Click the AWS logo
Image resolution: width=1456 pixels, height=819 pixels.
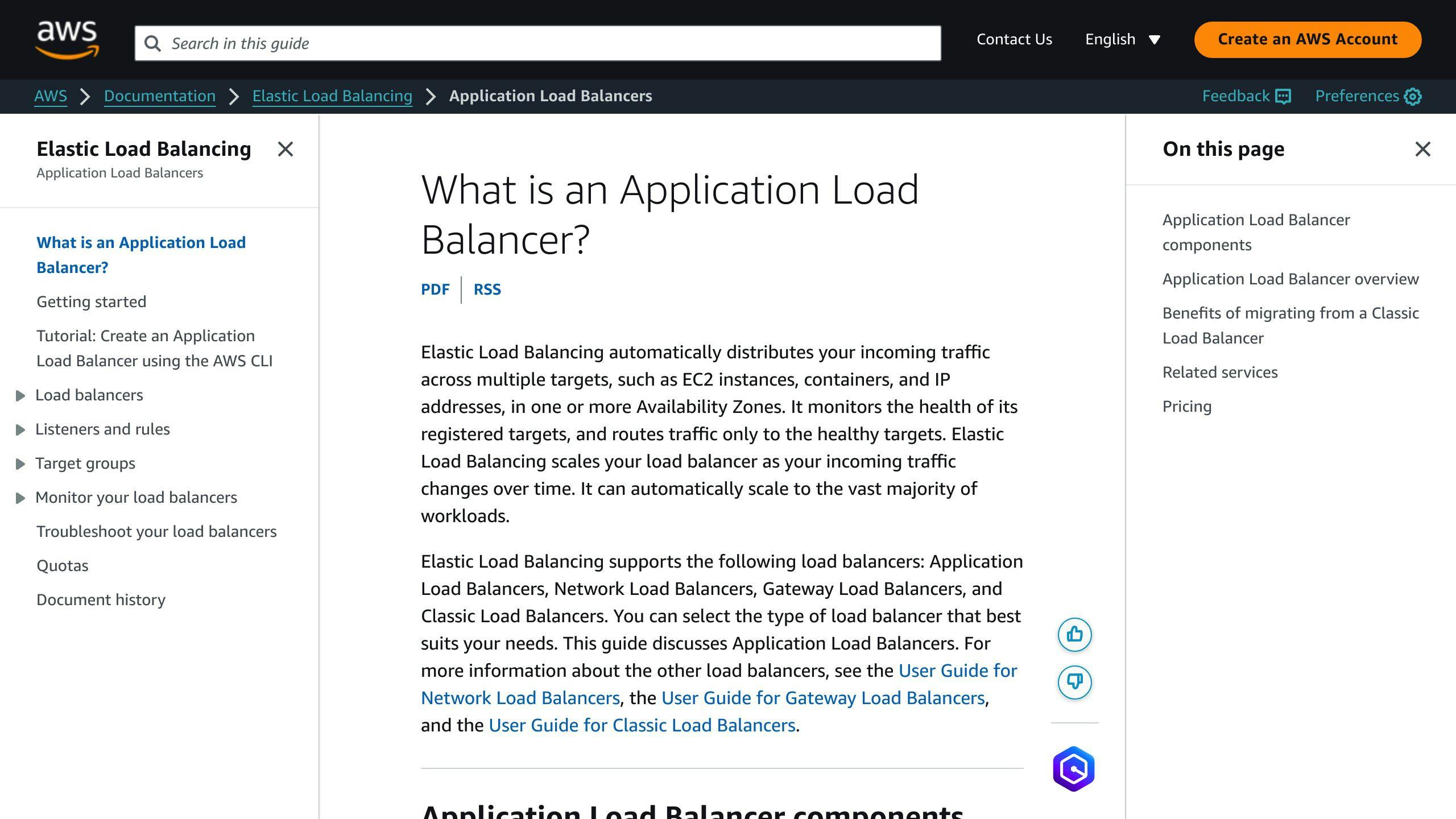[67, 40]
